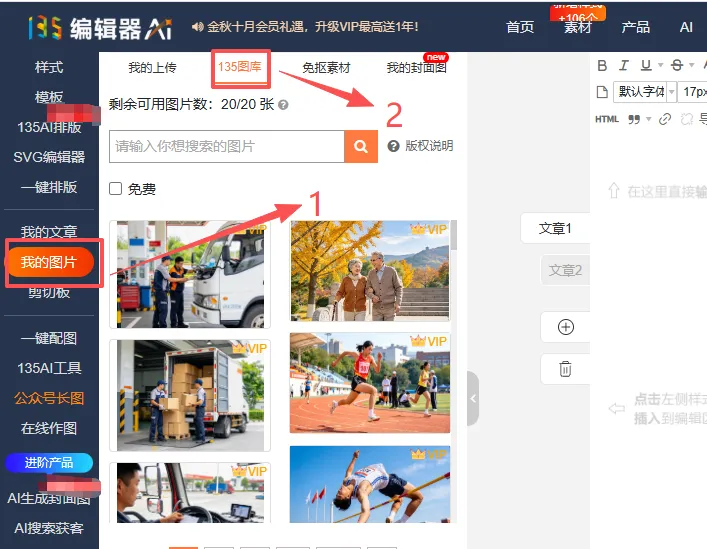Screen dimensions: 707x549
Task: Open 素材 in the top navigation
Action: click(578, 27)
